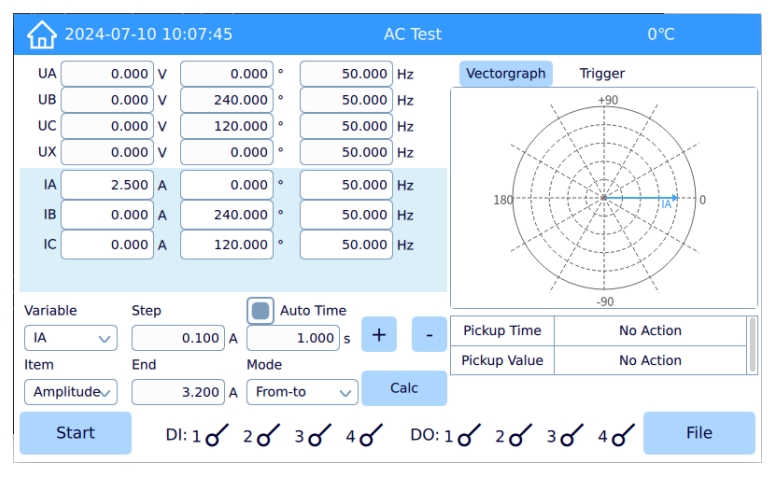Select the Vectorgraph tab
The height and width of the screenshot is (482, 776).
tap(506, 73)
